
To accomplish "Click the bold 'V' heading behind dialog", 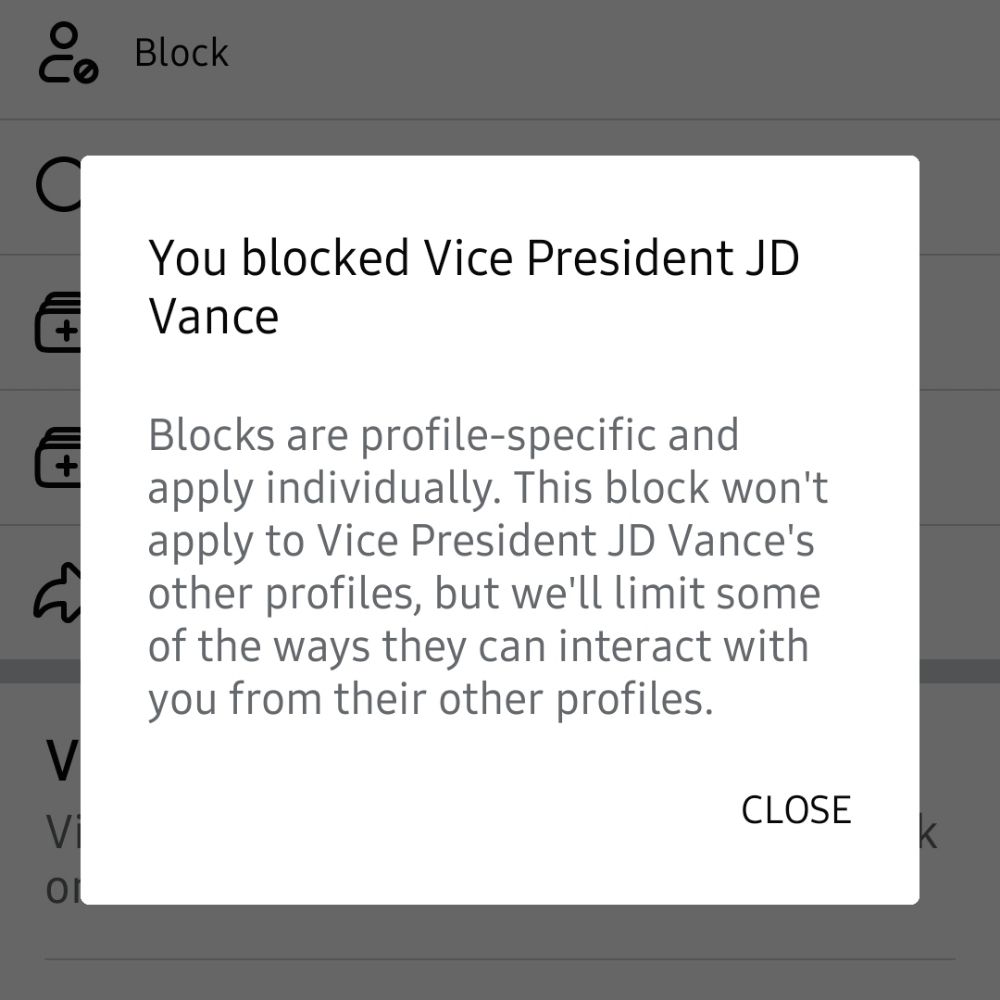I will 62,761.
